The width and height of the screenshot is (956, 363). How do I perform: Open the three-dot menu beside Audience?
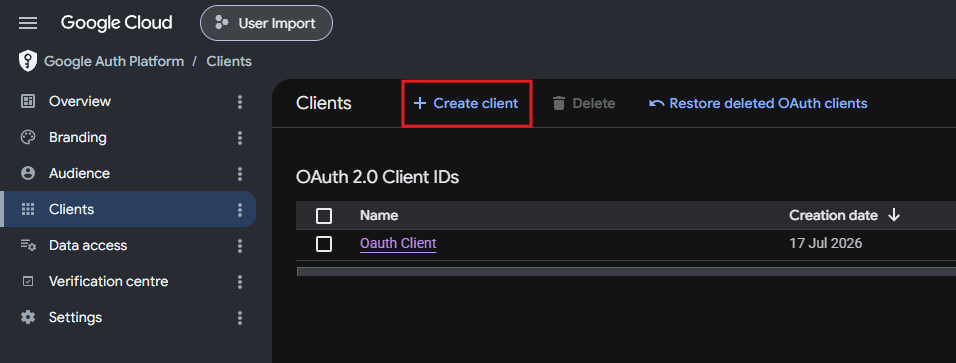coord(240,173)
